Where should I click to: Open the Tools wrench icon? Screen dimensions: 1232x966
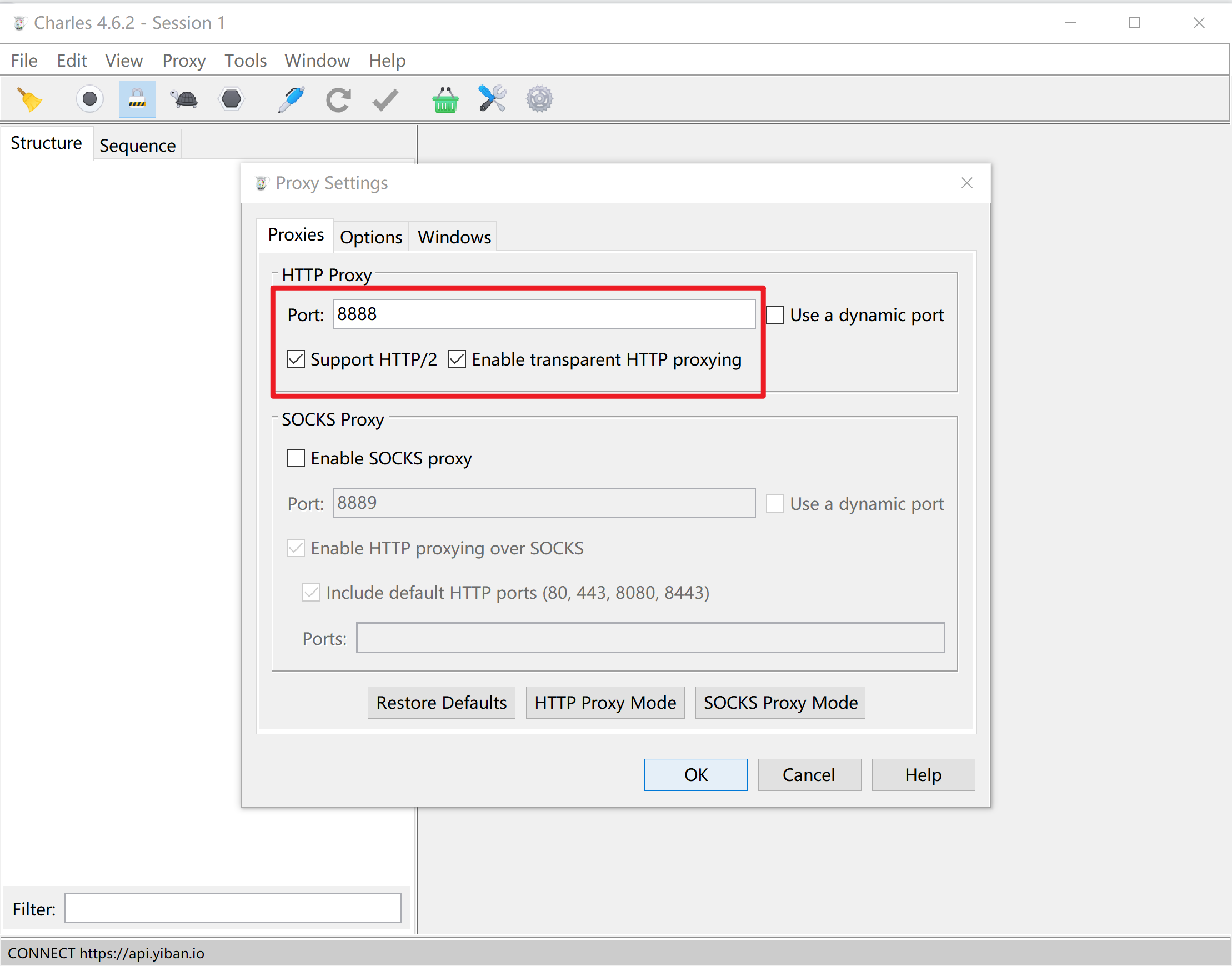tap(493, 99)
